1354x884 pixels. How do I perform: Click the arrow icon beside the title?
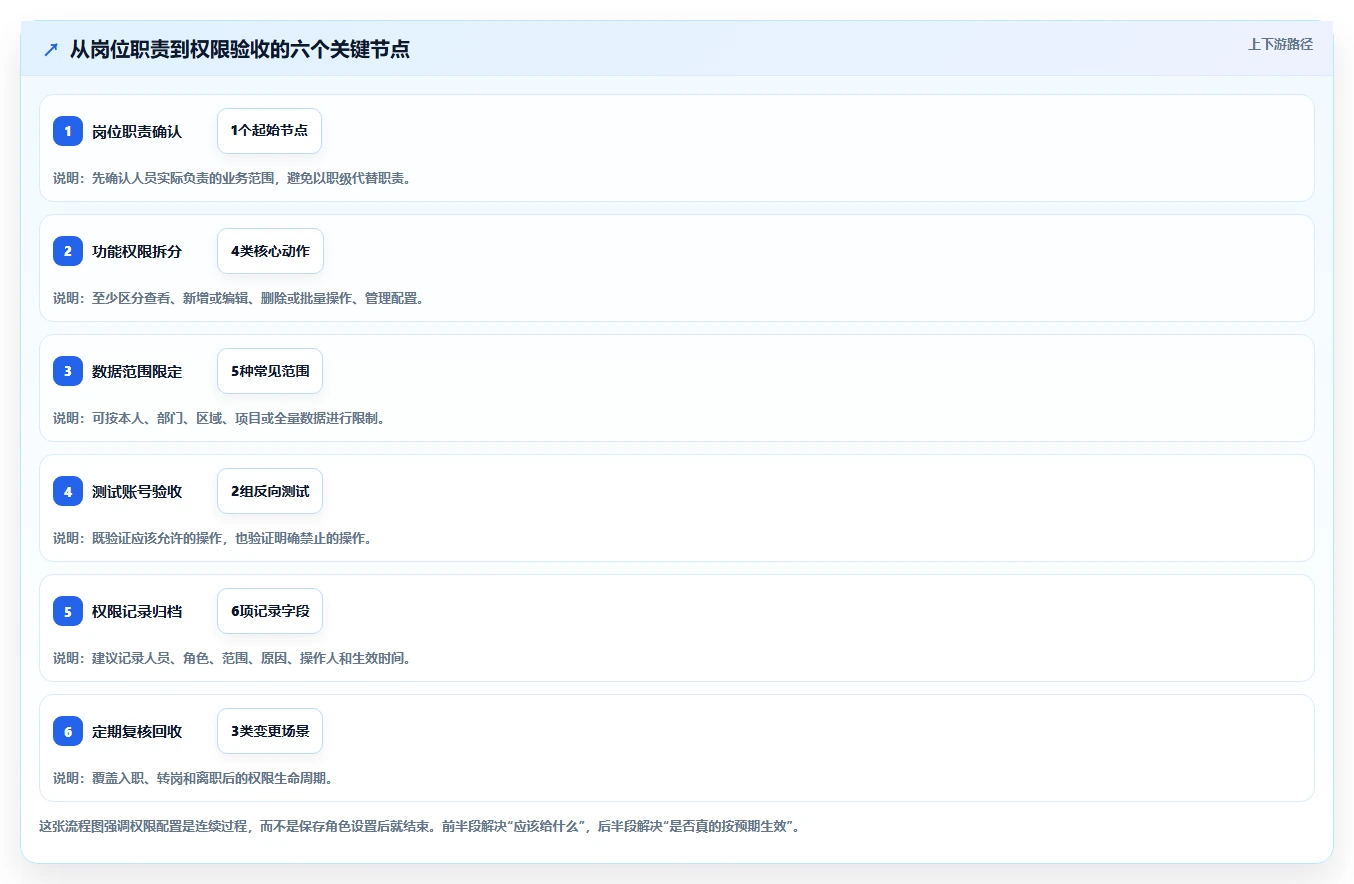(51, 50)
